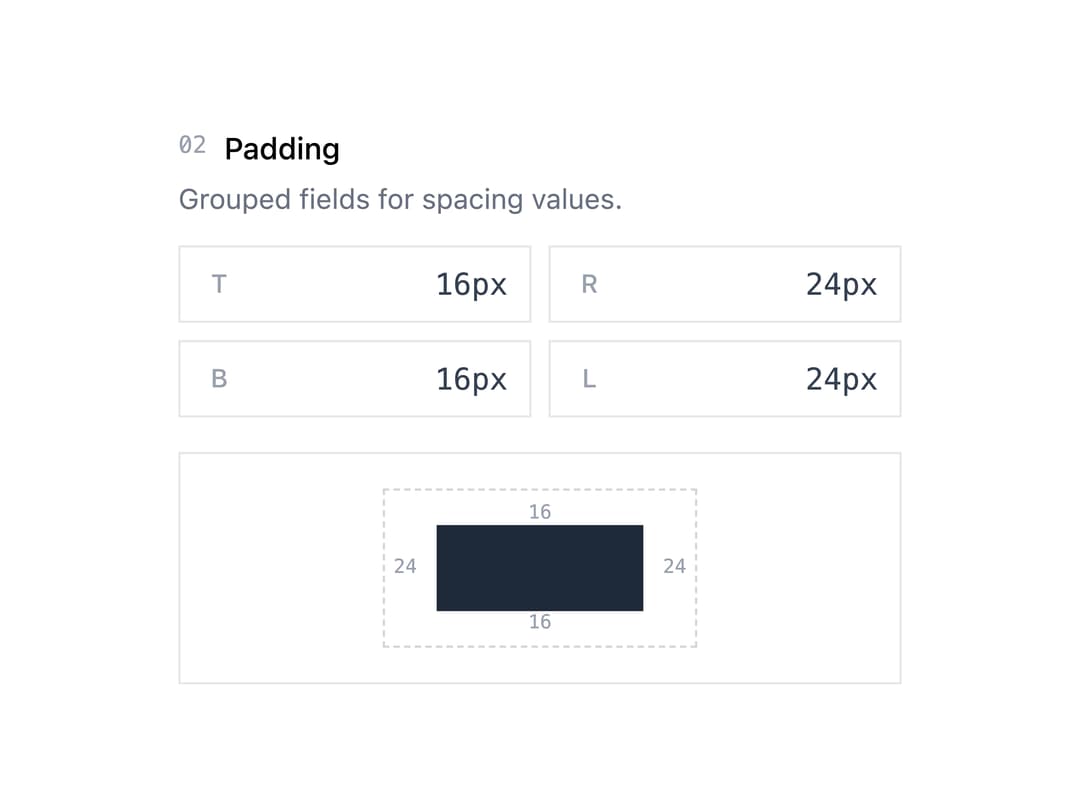Click the T label in the first field
This screenshot has width=1080, height=810.
point(219,284)
